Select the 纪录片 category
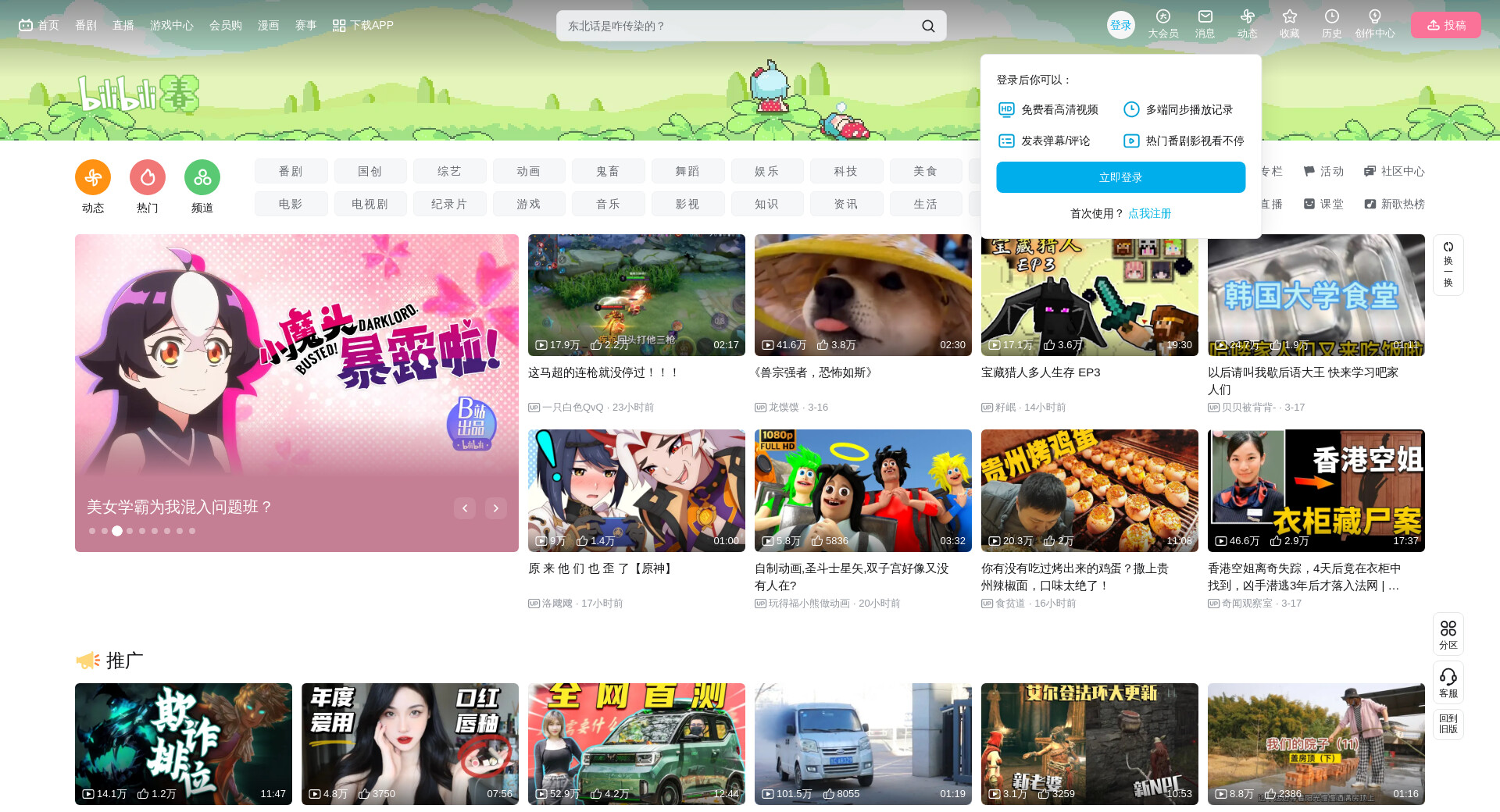 tap(450, 204)
